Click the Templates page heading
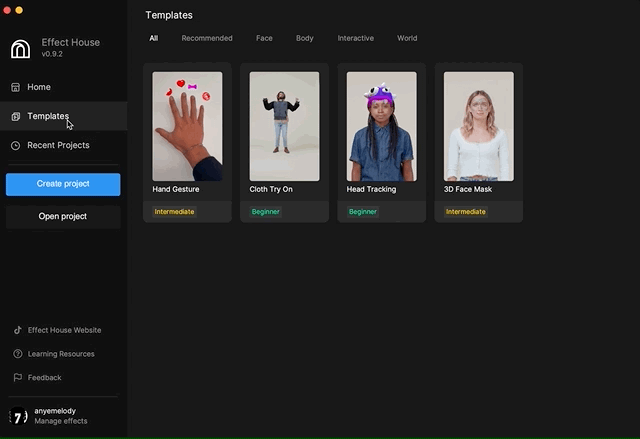 (169, 15)
